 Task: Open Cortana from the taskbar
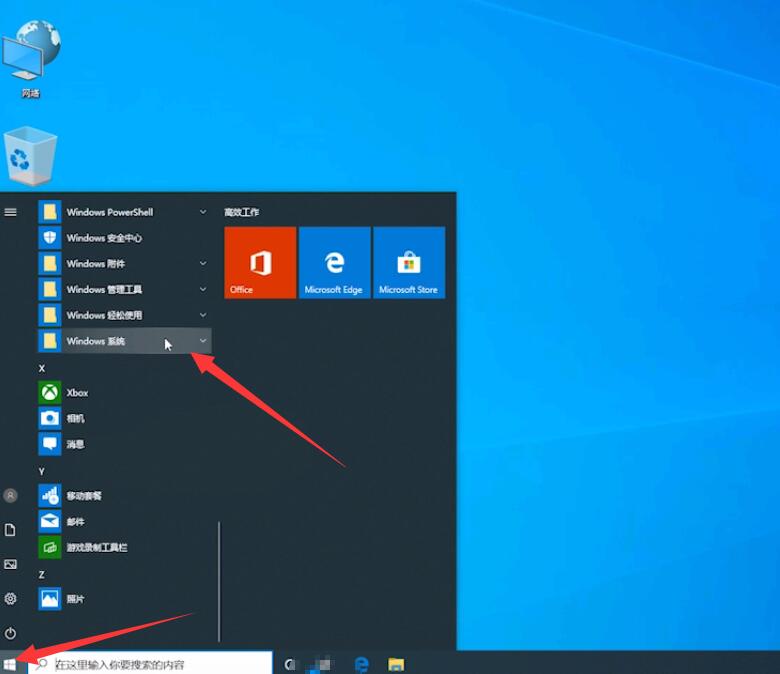pyautogui.click(x=290, y=665)
